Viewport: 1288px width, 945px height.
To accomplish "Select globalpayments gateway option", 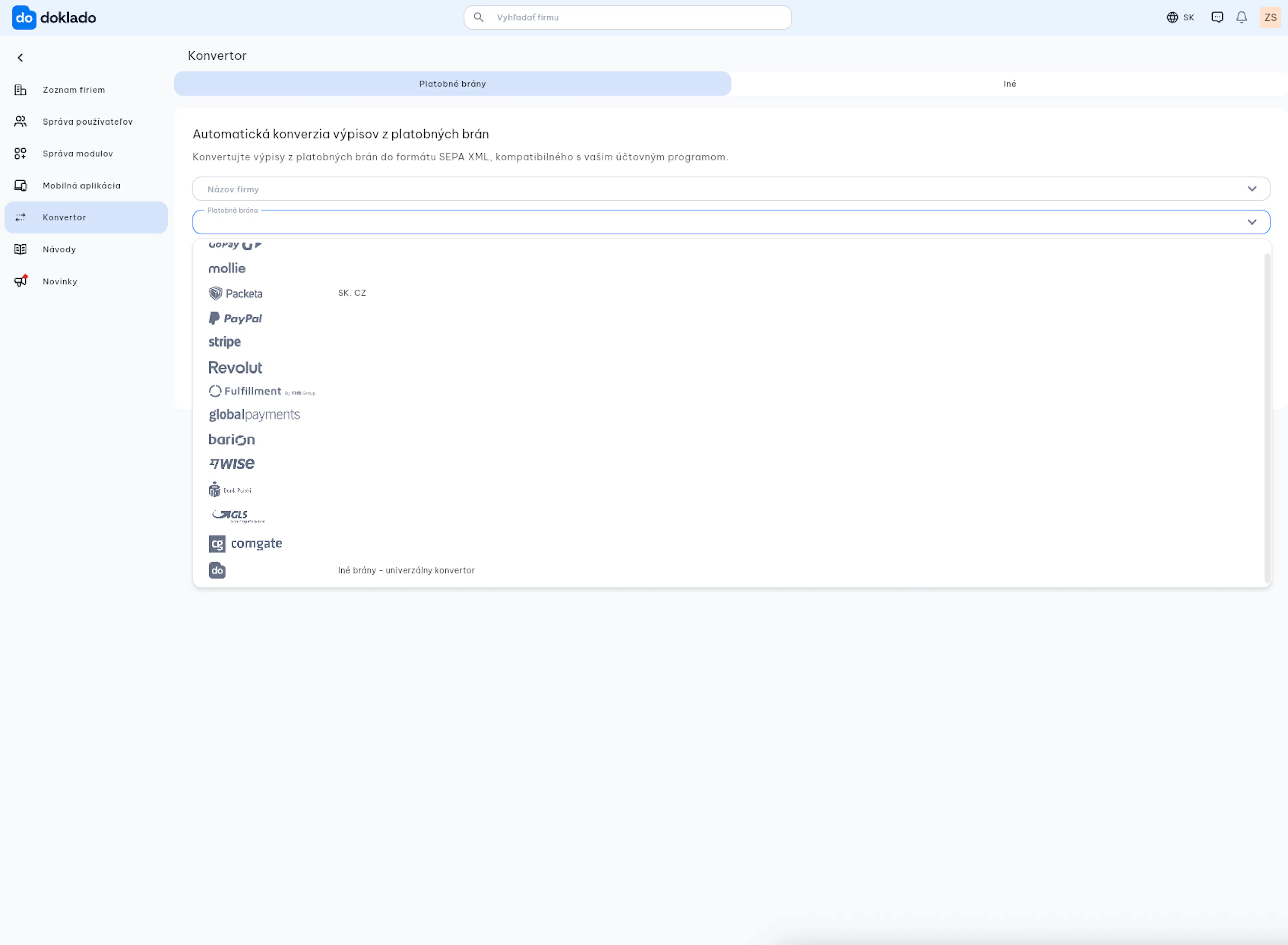I will pyautogui.click(x=254, y=415).
